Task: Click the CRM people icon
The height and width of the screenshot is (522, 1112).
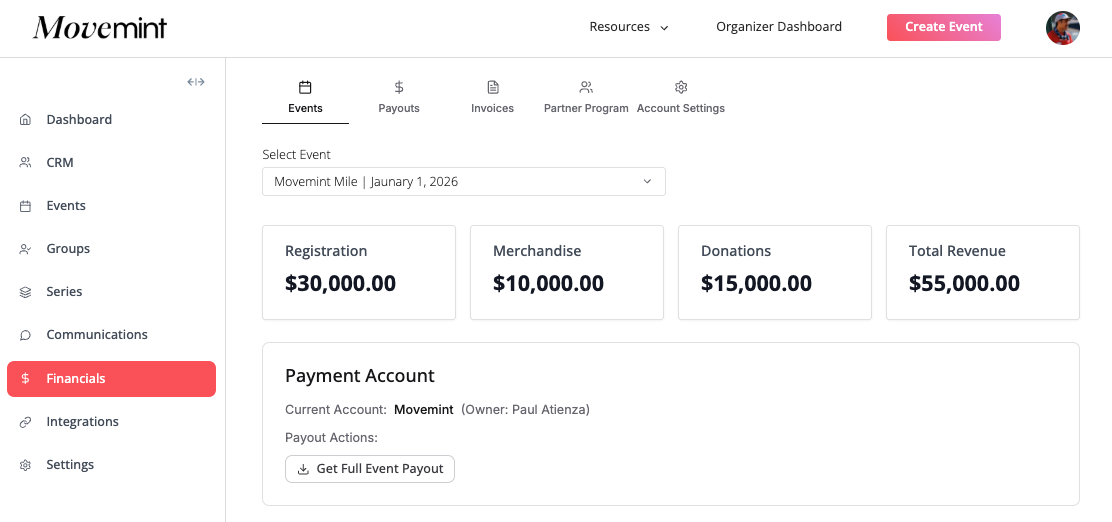Action: [x=26, y=163]
